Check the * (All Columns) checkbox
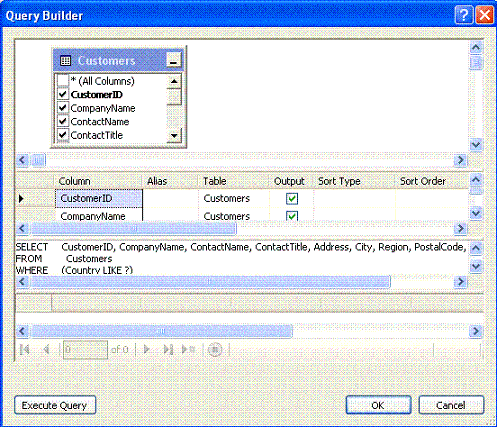Viewport: 497px width, 427px height. 63,81
